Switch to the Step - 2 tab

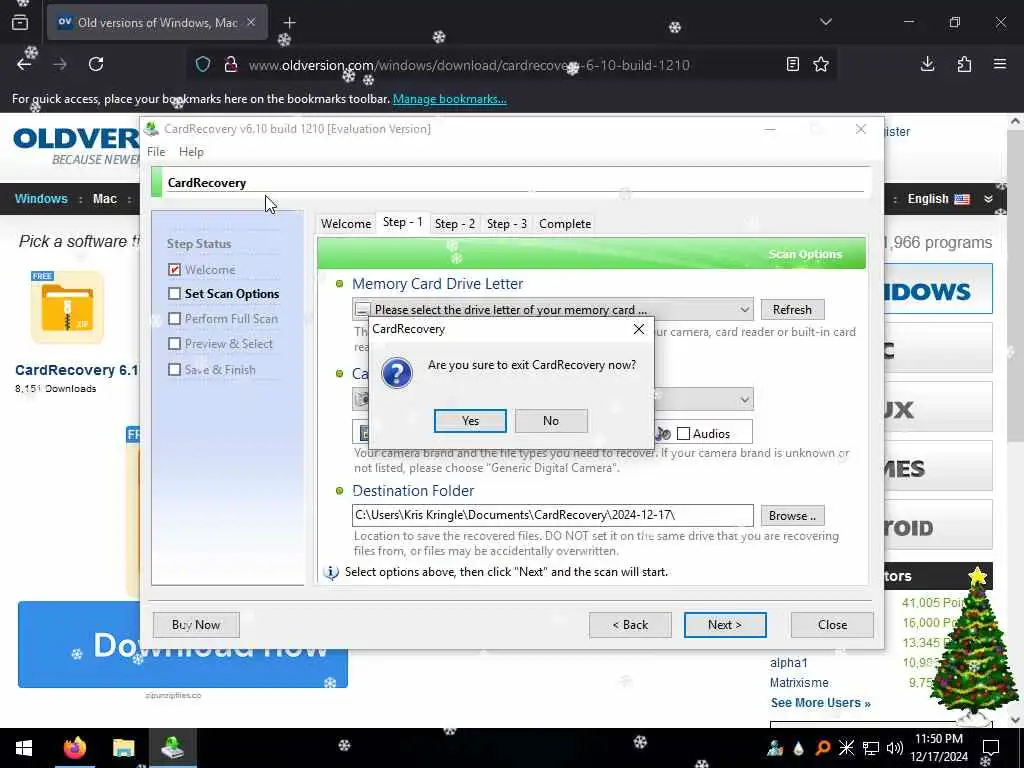[x=455, y=223]
